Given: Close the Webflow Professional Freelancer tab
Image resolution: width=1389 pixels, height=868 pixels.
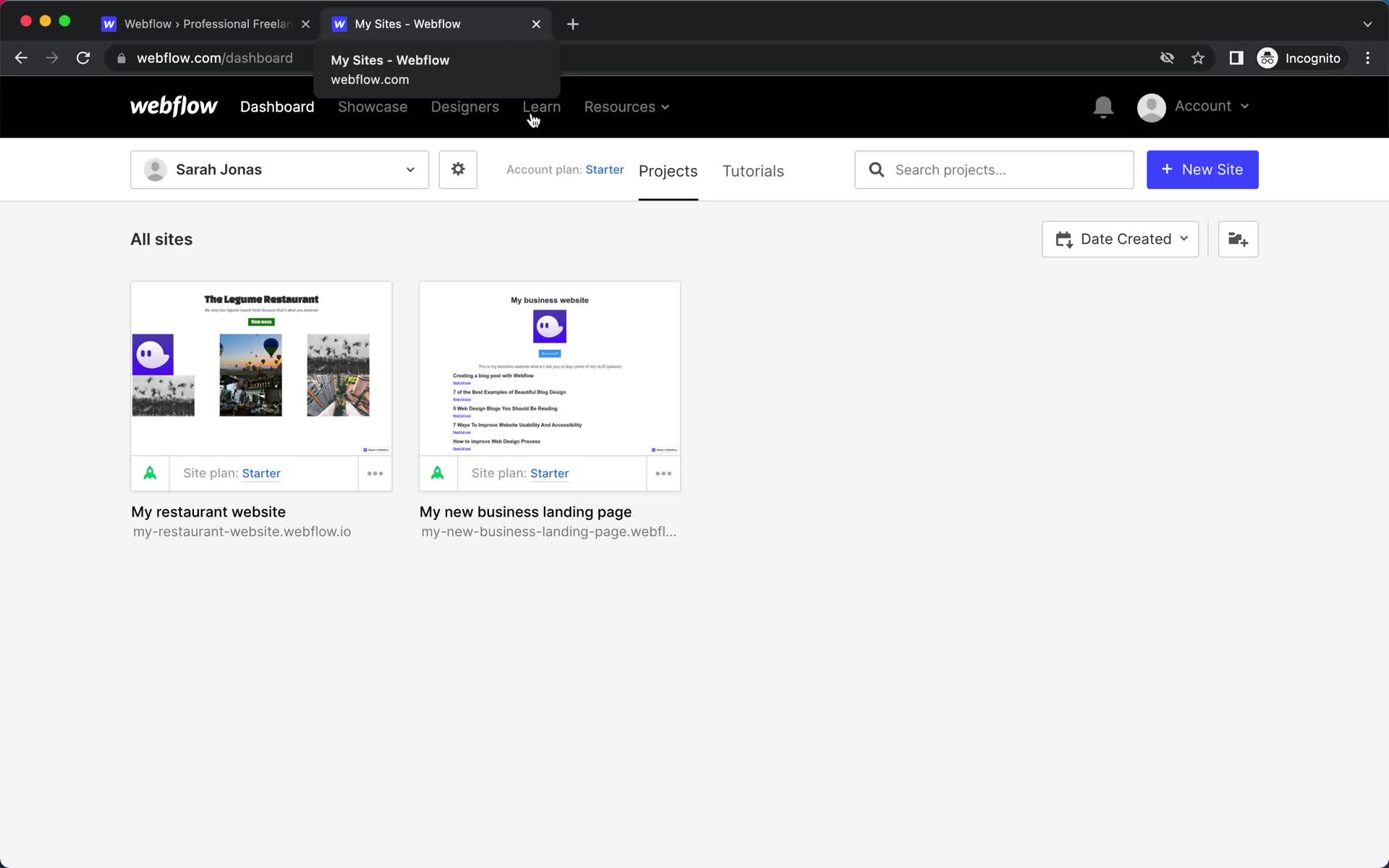Looking at the screenshot, I should pos(306,24).
